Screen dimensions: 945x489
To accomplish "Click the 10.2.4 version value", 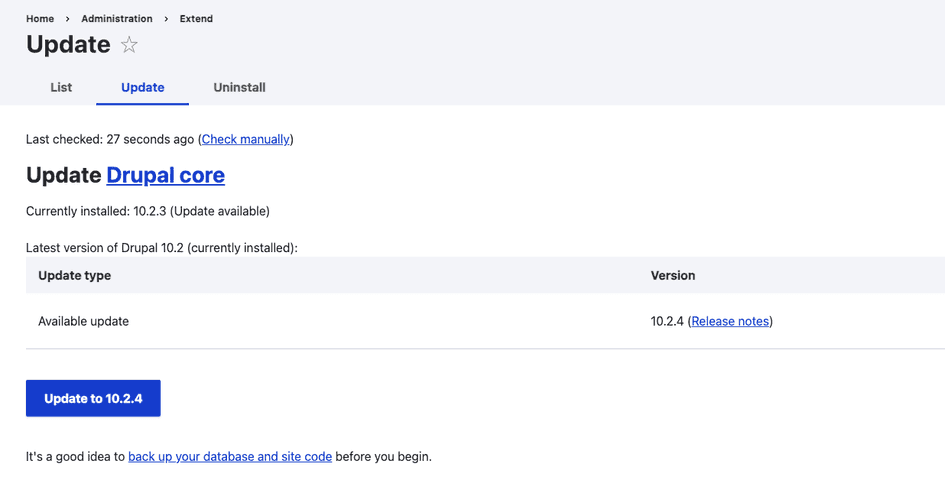I will (x=667, y=321).
